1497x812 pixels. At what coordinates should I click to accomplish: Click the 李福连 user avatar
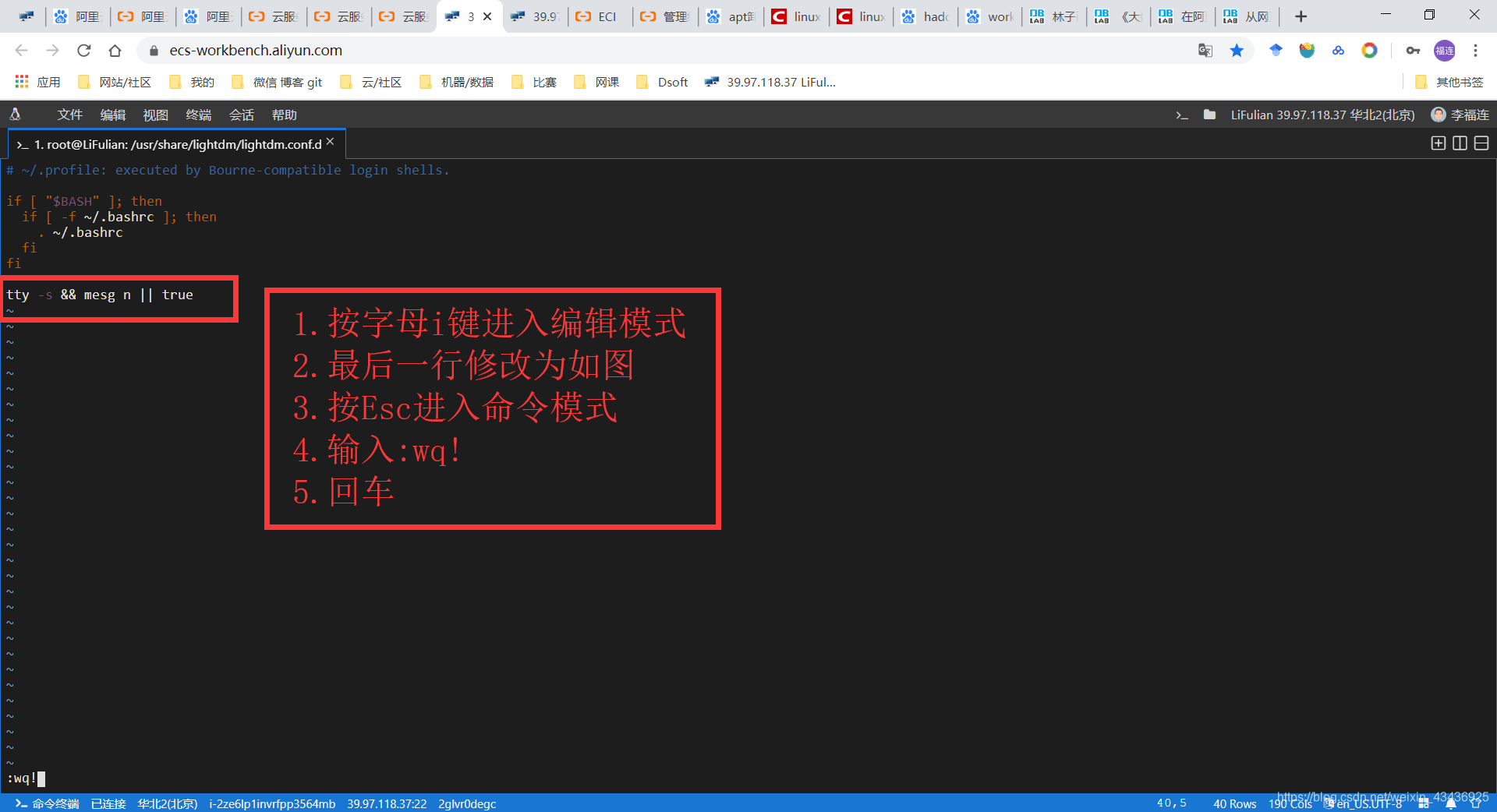pos(1439,115)
